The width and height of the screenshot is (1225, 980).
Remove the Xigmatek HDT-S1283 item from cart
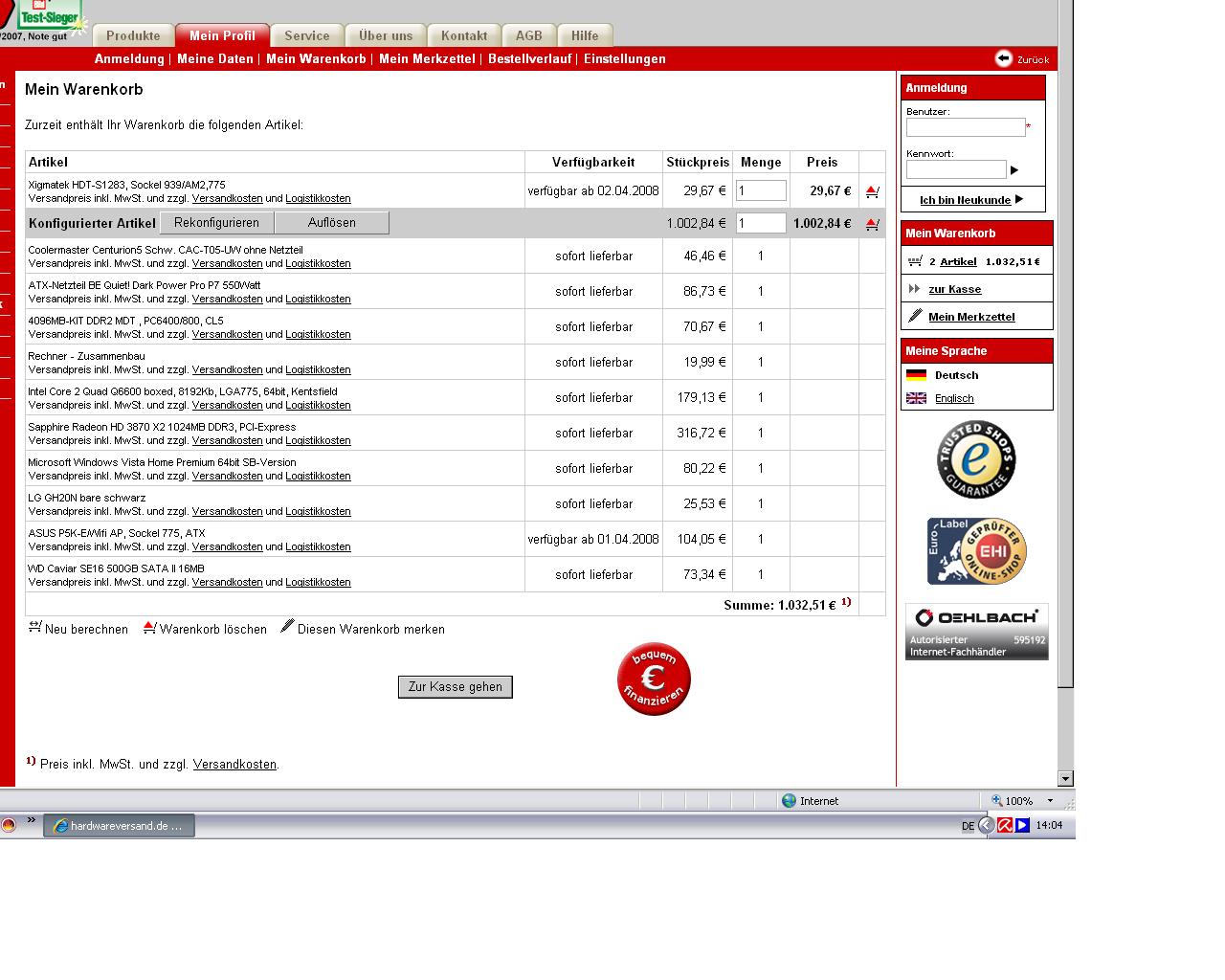[x=872, y=191]
